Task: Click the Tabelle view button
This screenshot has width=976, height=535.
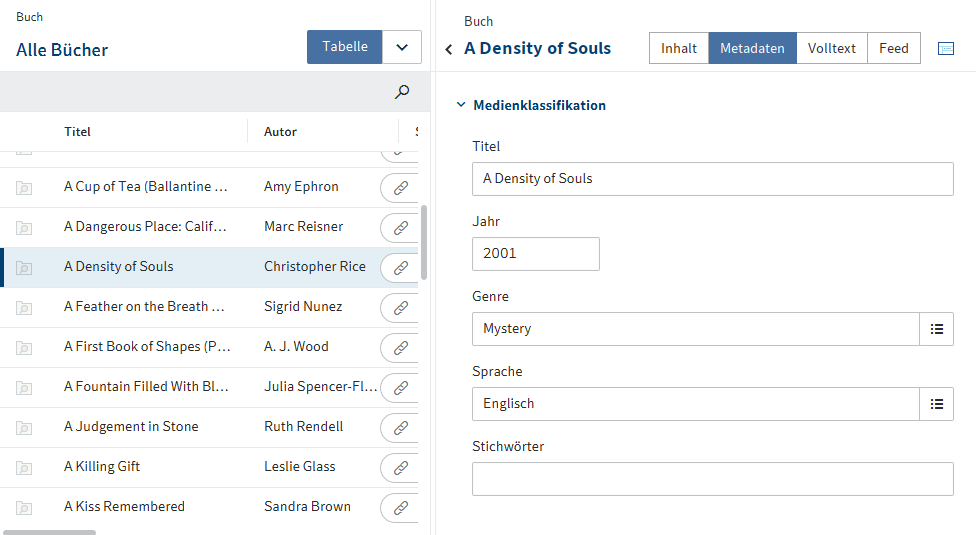Action: (344, 47)
